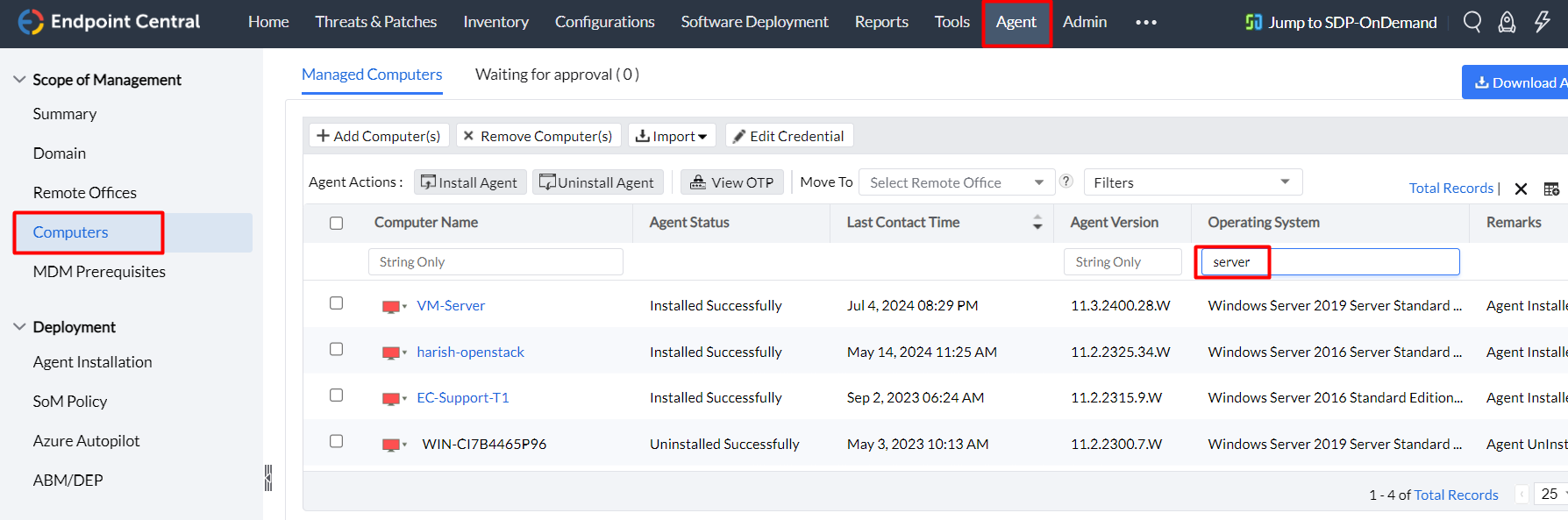Click the column chooser table icon
1568x520 pixels.
tap(1551, 189)
